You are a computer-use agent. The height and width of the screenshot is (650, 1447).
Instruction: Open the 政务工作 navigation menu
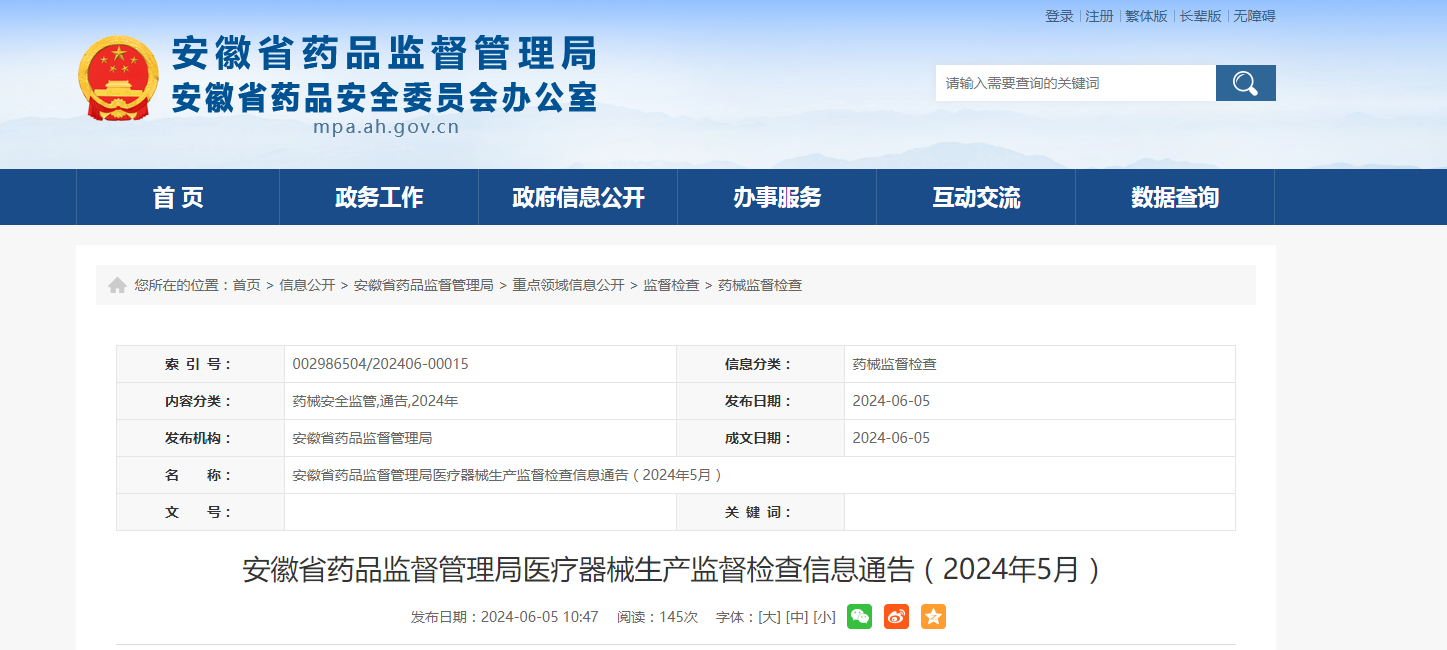[x=378, y=198]
